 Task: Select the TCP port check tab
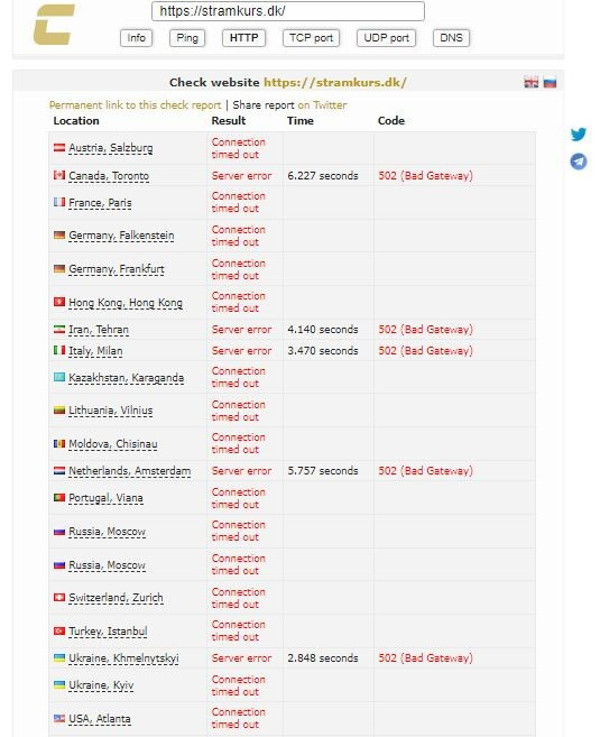tap(310, 38)
